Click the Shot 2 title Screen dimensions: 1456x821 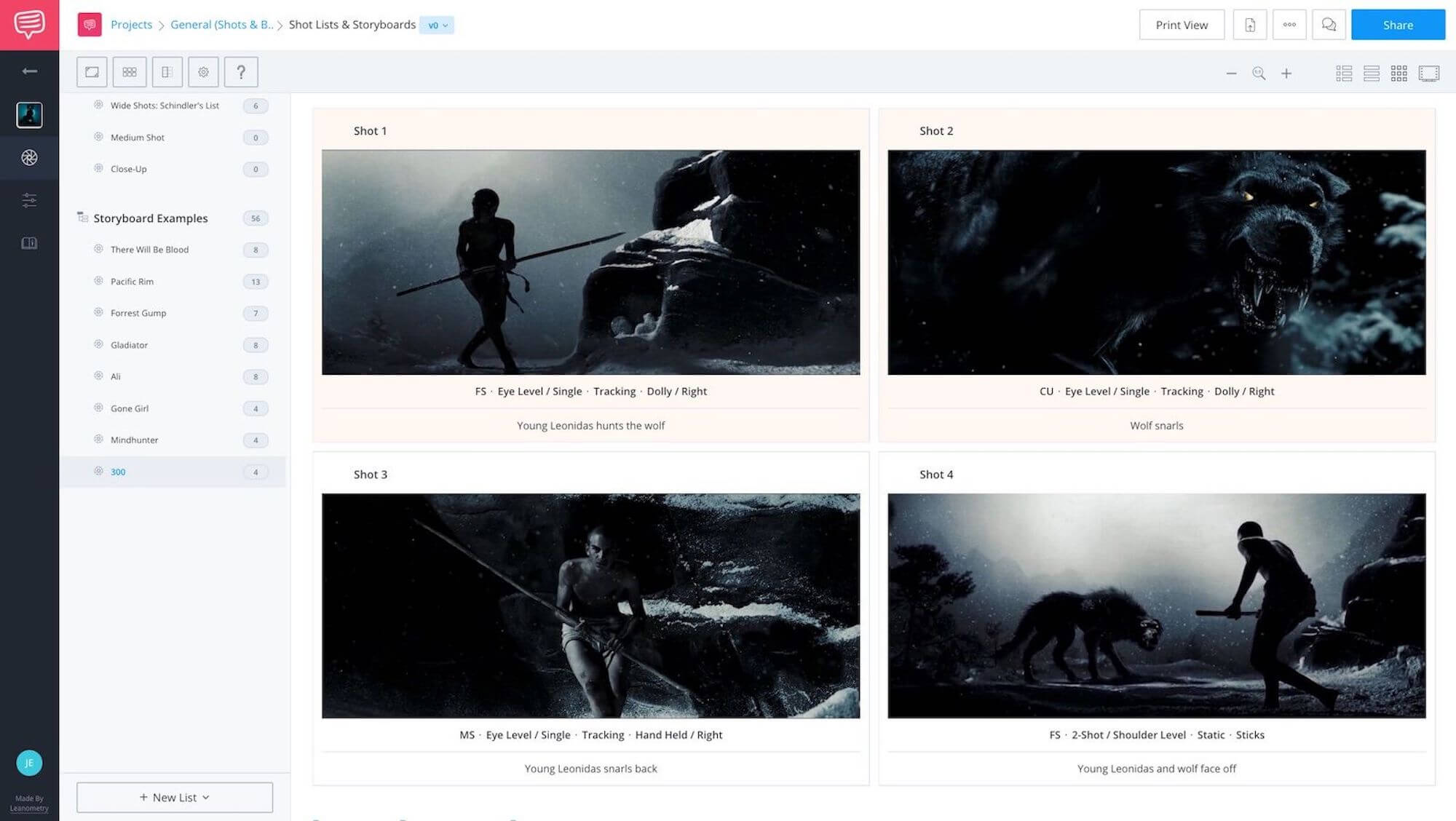(935, 131)
